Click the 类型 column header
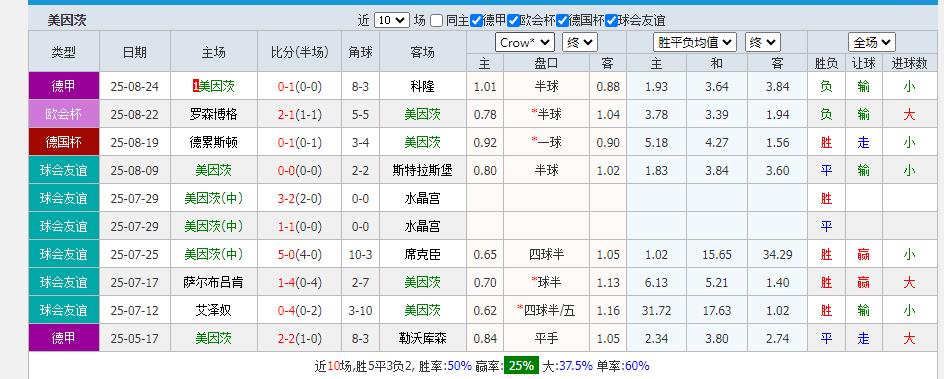This screenshot has height=379, width=944. [64, 52]
